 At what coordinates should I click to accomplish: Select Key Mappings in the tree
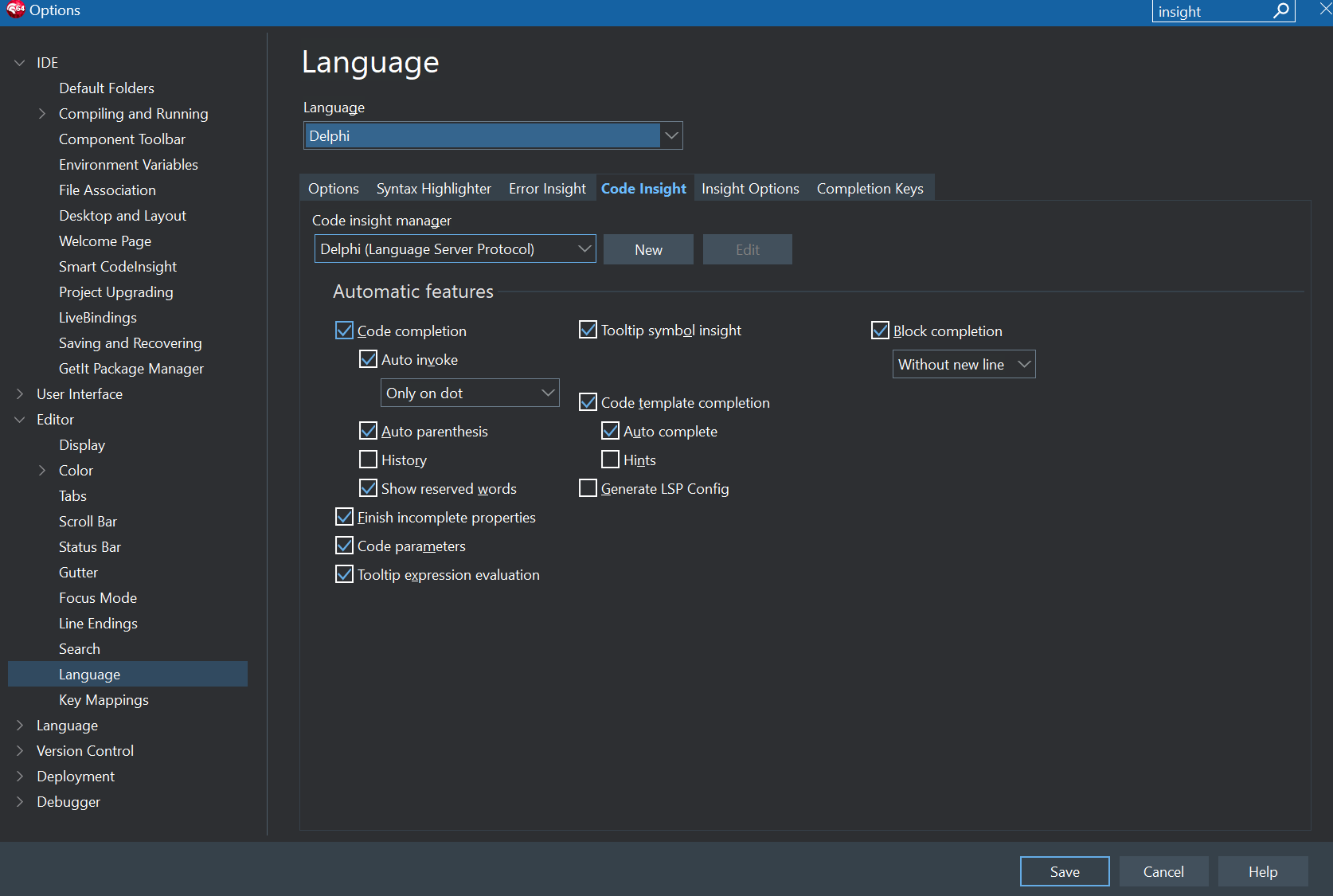pyautogui.click(x=104, y=700)
